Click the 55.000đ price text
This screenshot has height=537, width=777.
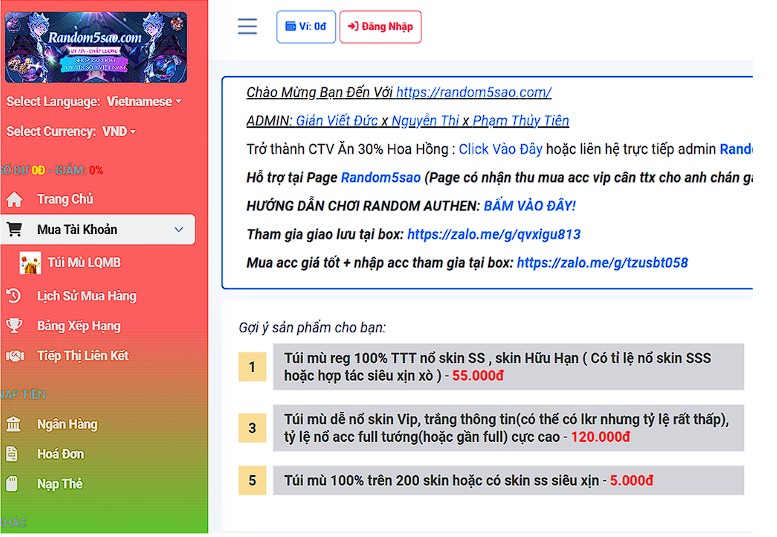pyautogui.click(x=478, y=376)
